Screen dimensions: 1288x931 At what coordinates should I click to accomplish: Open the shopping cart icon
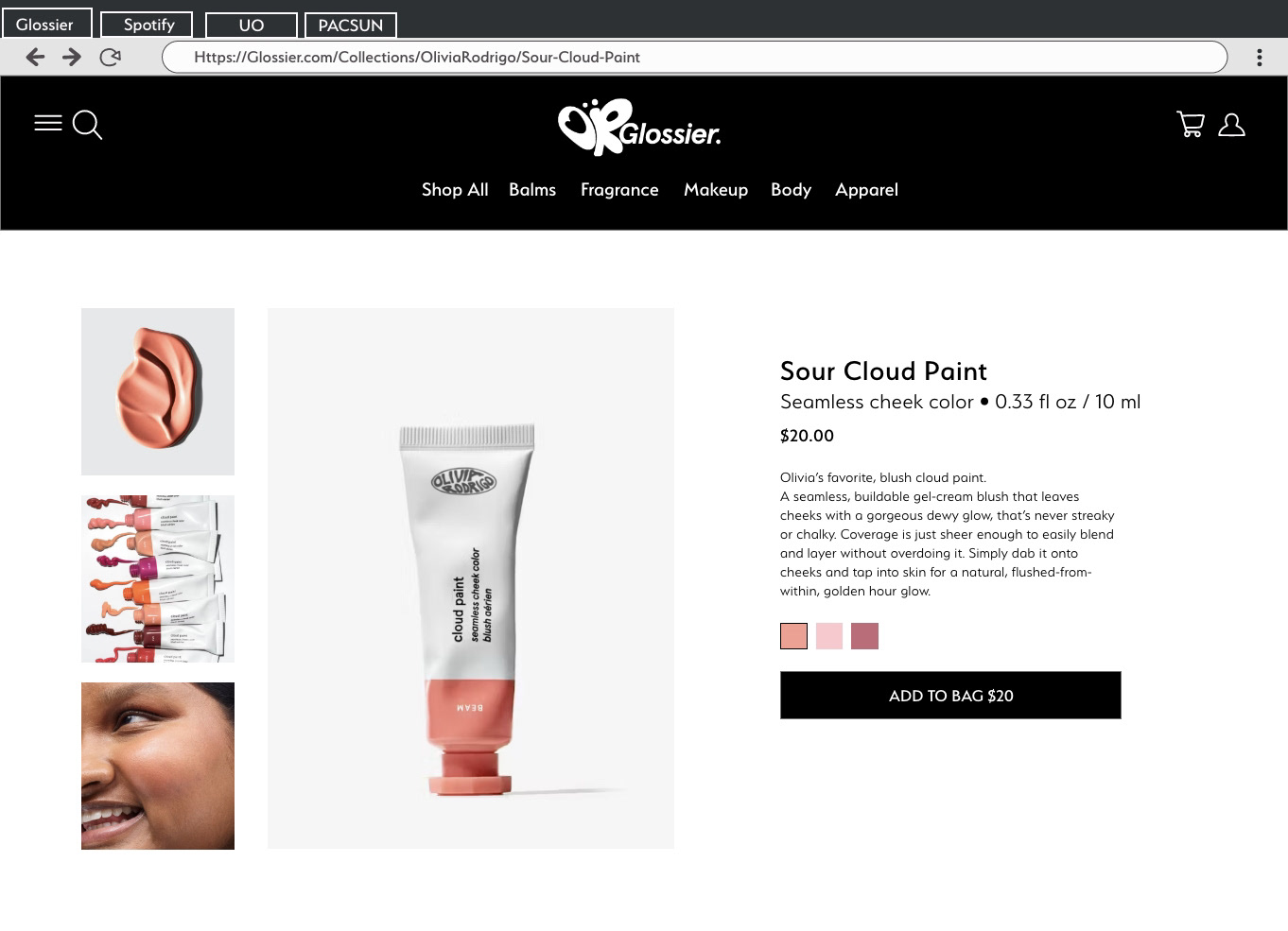1191,124
